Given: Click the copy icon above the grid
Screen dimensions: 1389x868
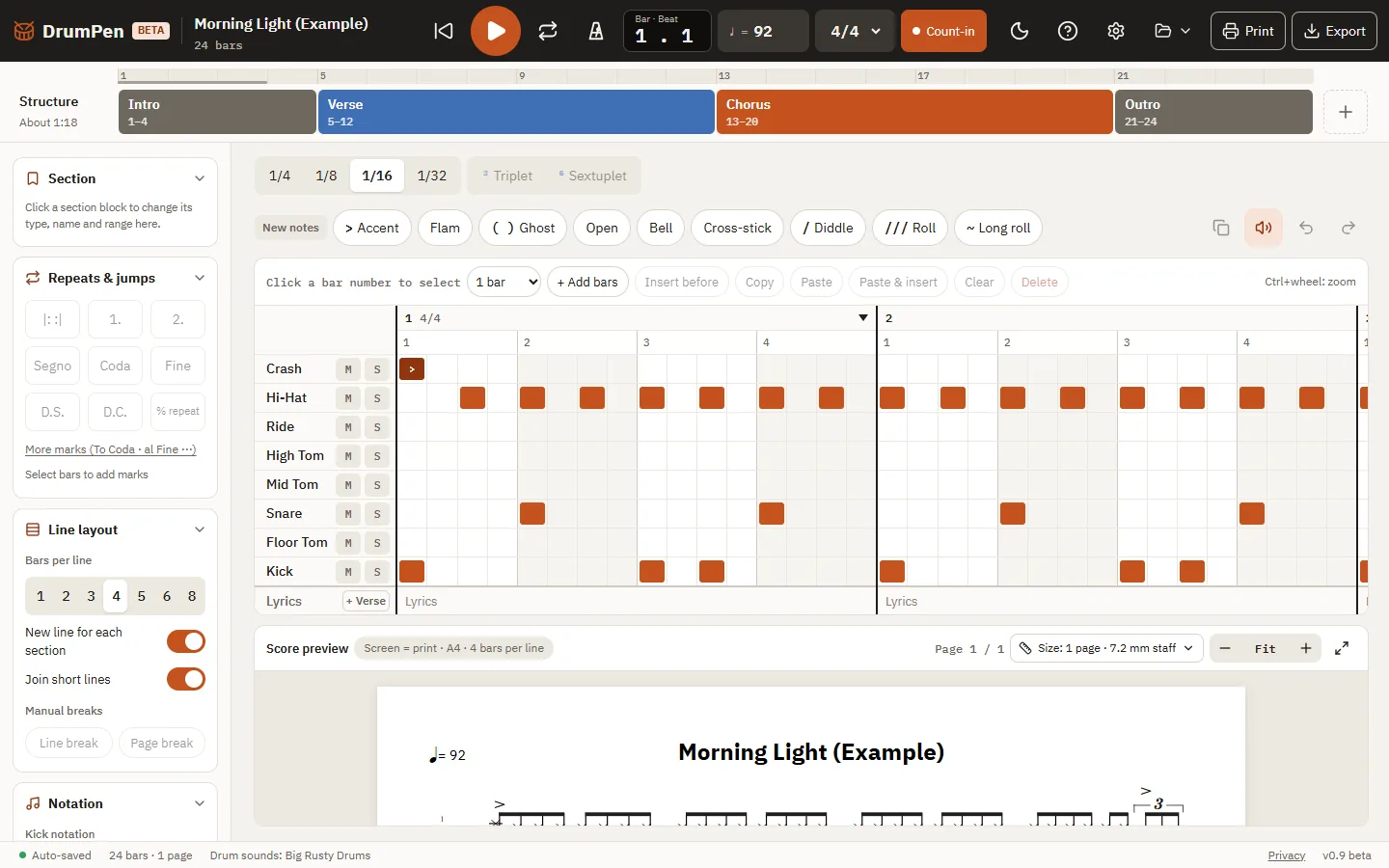Looking at the screenshot, I should (1221, 228).
